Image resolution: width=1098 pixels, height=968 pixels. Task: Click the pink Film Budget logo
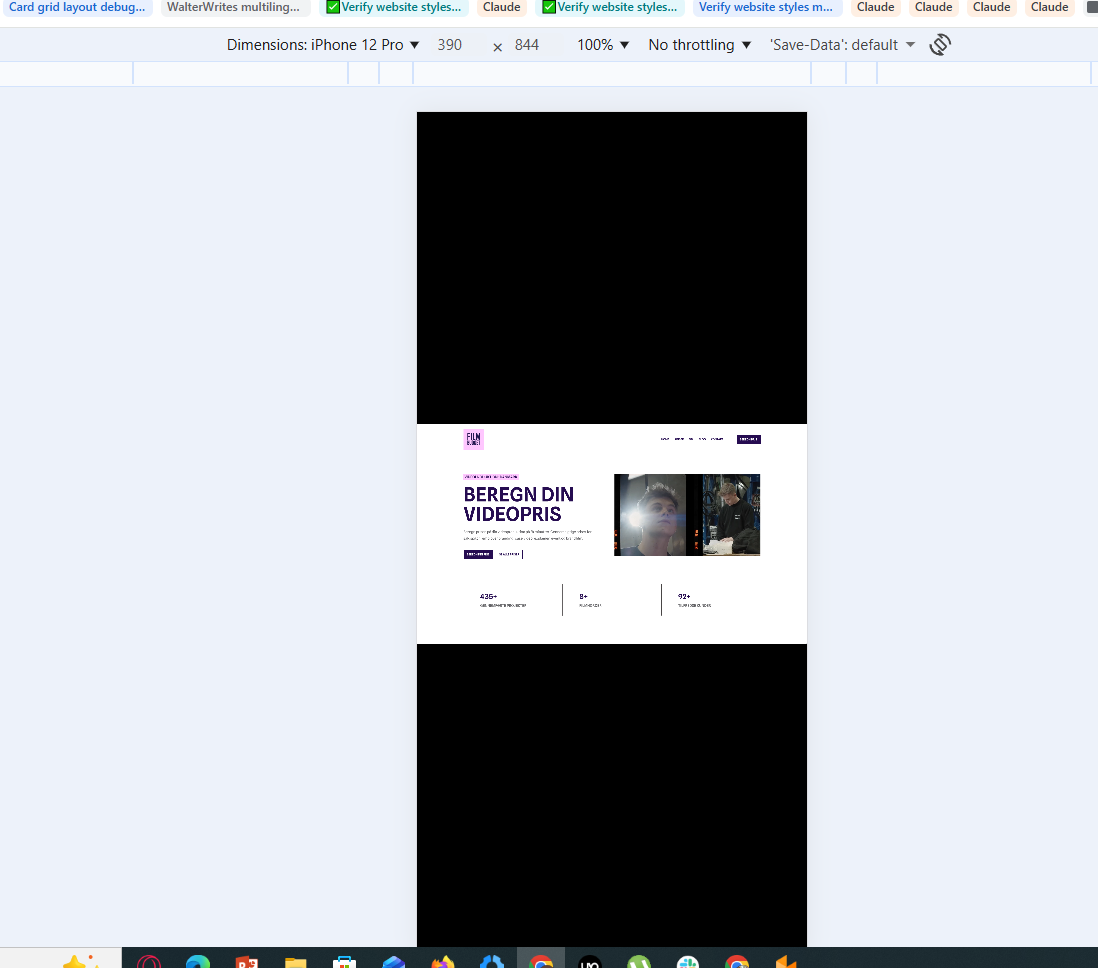pyautogui.click(x=473, y=439)
